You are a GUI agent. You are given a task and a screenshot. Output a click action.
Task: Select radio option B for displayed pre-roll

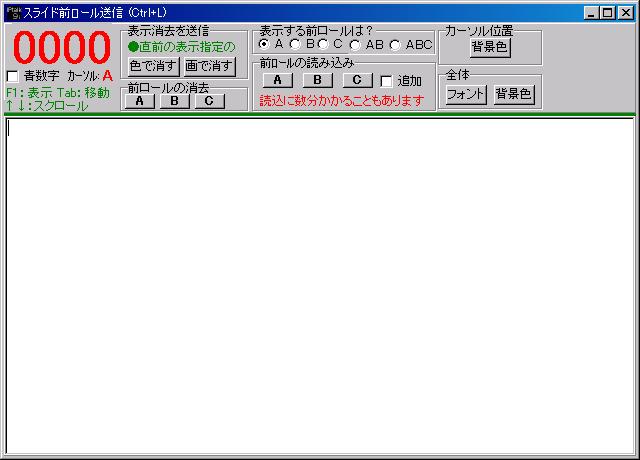295,44
